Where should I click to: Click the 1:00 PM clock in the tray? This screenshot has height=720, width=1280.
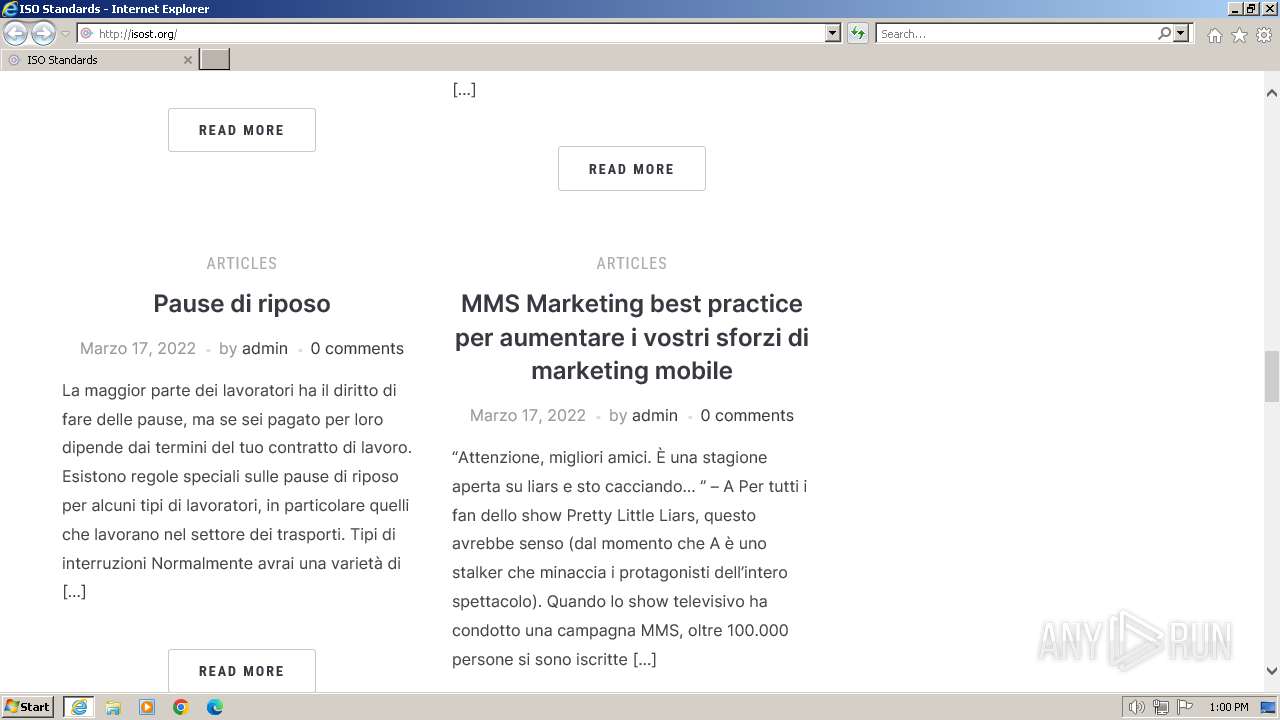[x=1229, y=707]
